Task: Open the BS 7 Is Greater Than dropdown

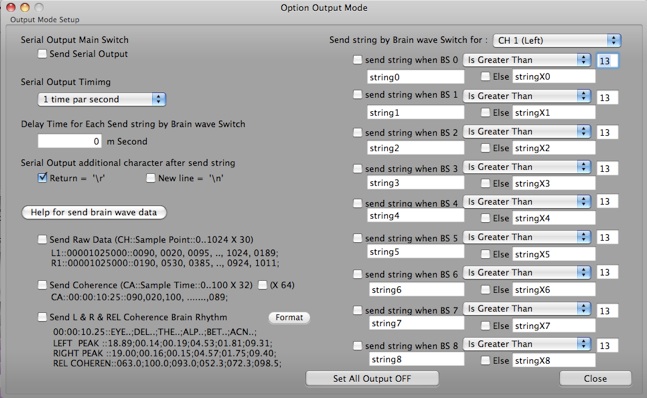Action: tap(527, 309)
